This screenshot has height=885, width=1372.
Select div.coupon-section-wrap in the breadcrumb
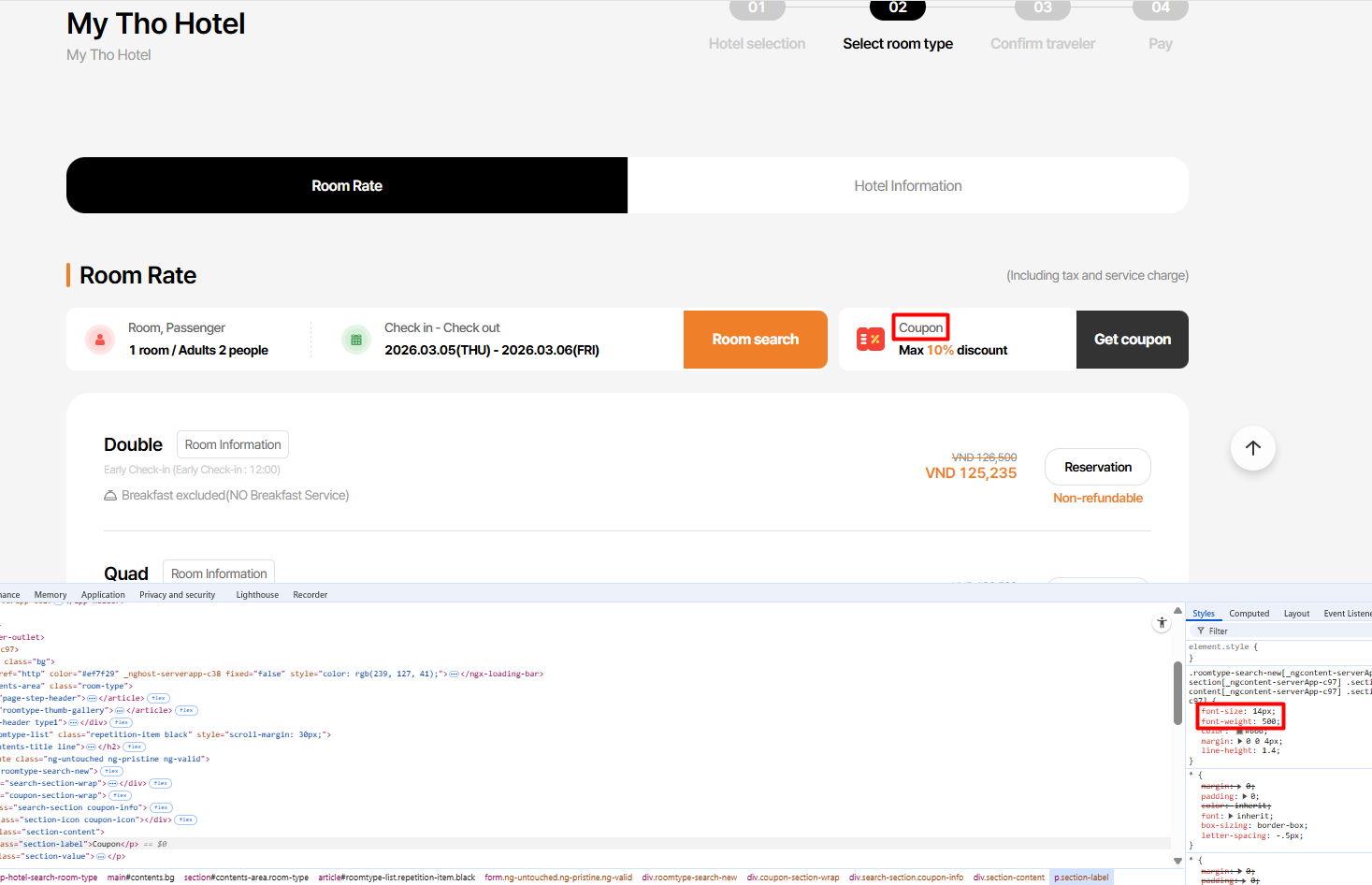coord(793,878)
